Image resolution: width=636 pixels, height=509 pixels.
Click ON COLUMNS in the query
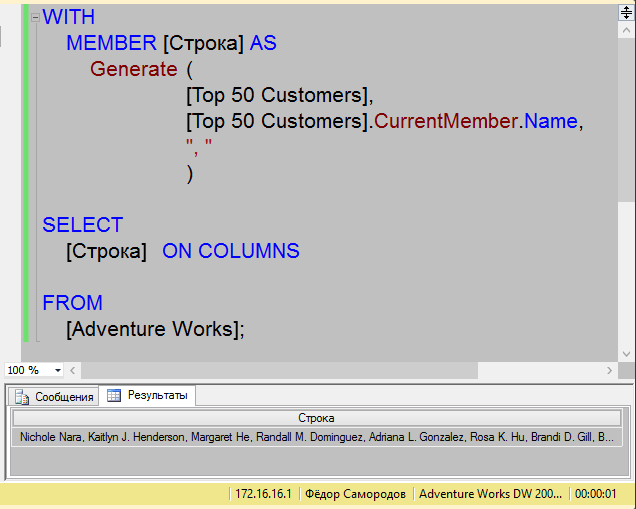coord(231,251)
